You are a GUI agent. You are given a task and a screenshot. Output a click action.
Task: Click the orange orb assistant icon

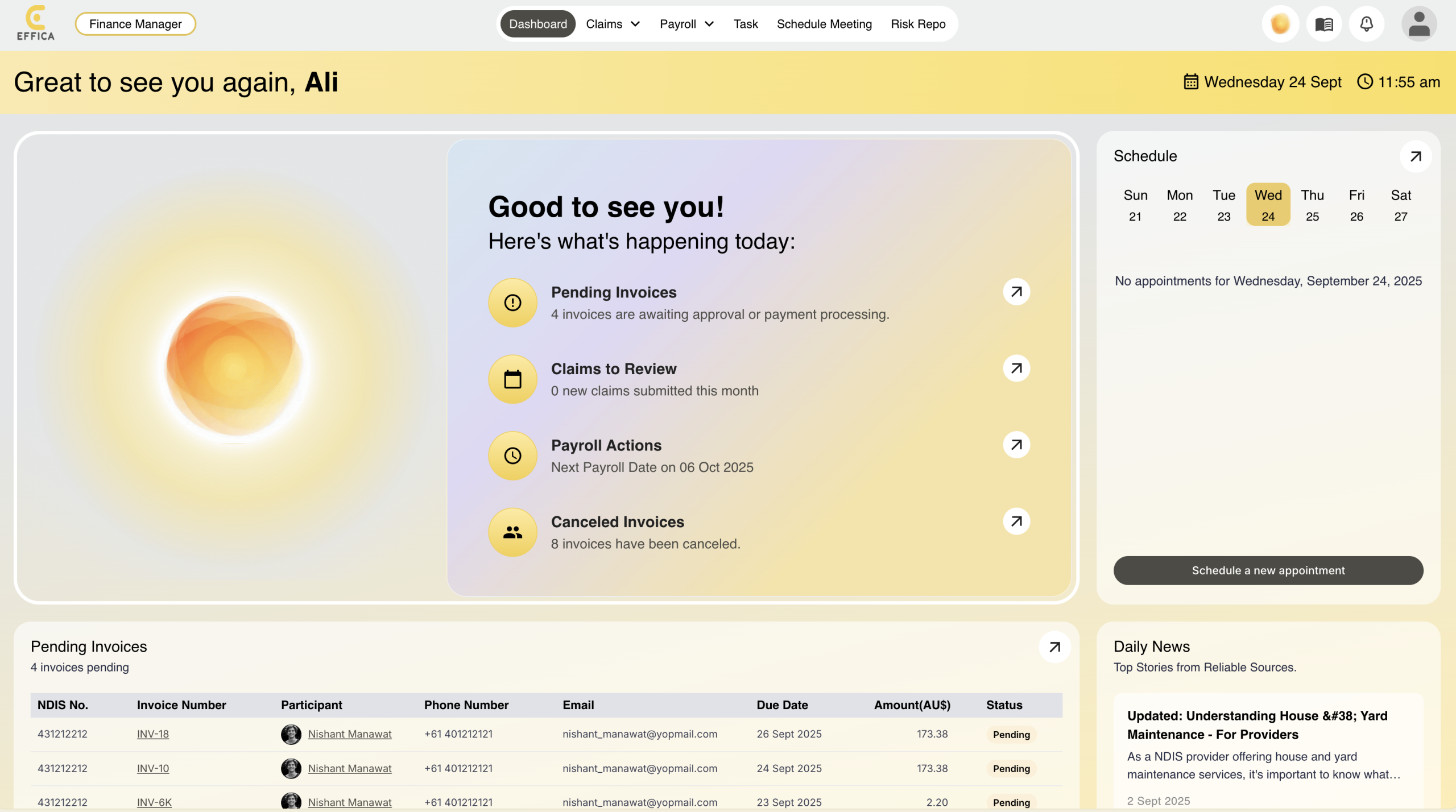click(1280, 24)
